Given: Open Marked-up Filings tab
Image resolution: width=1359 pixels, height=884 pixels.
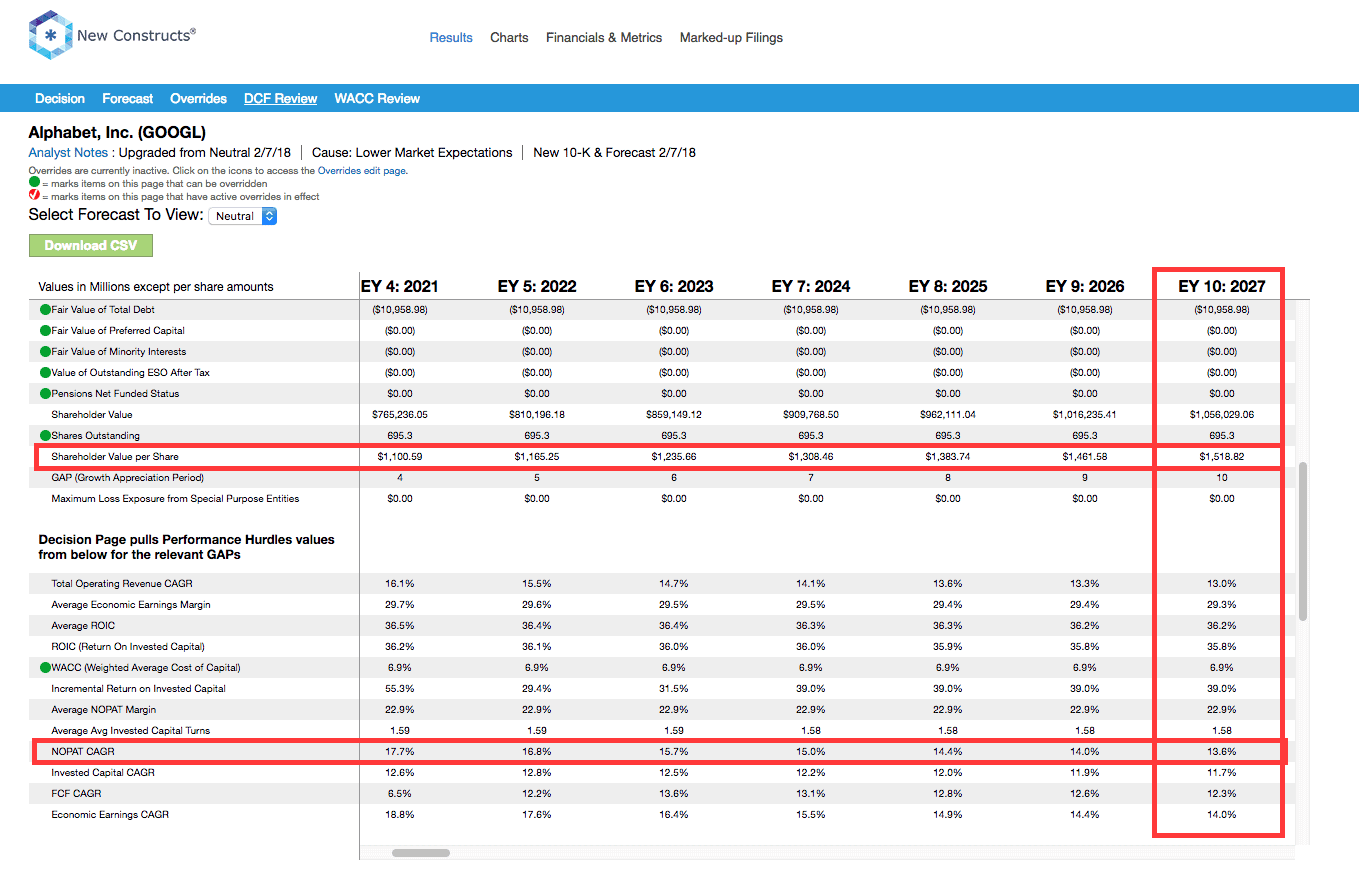Looking at the screenshot, I should point(731,38).
